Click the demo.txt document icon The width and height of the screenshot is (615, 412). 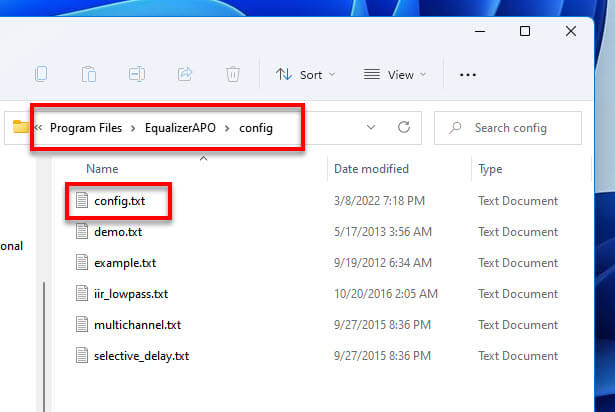(x=82, y=231)
